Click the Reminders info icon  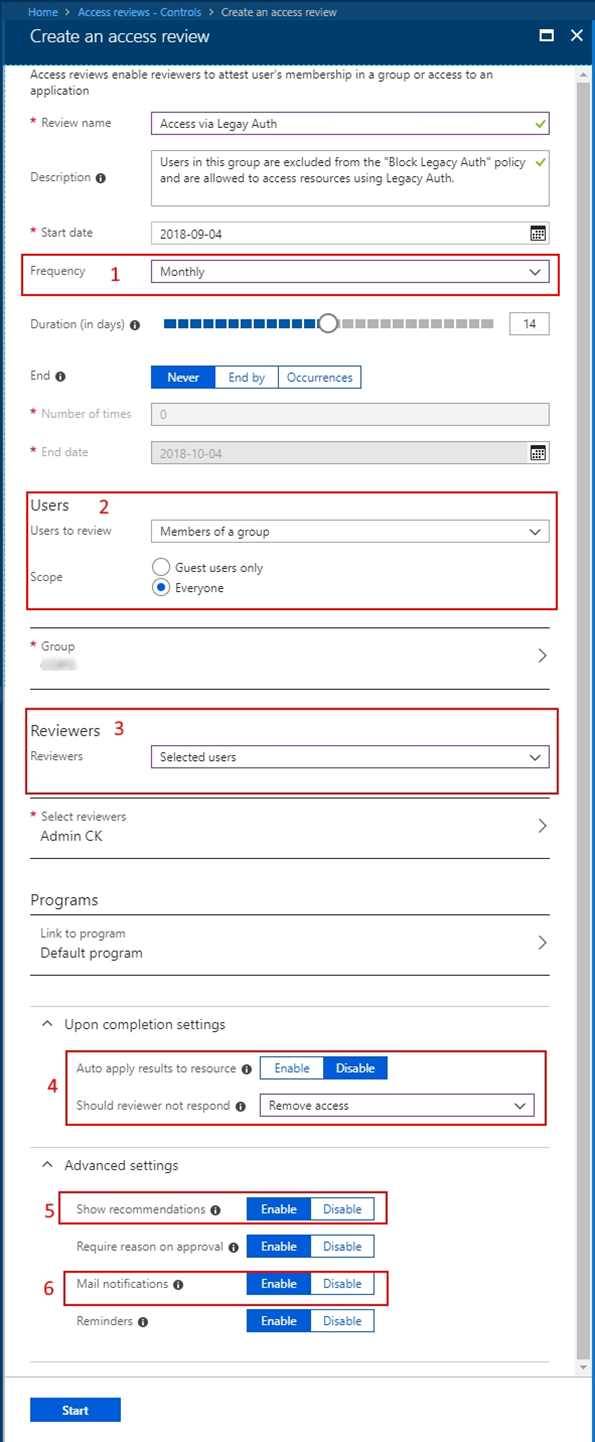click(143, 1322)
